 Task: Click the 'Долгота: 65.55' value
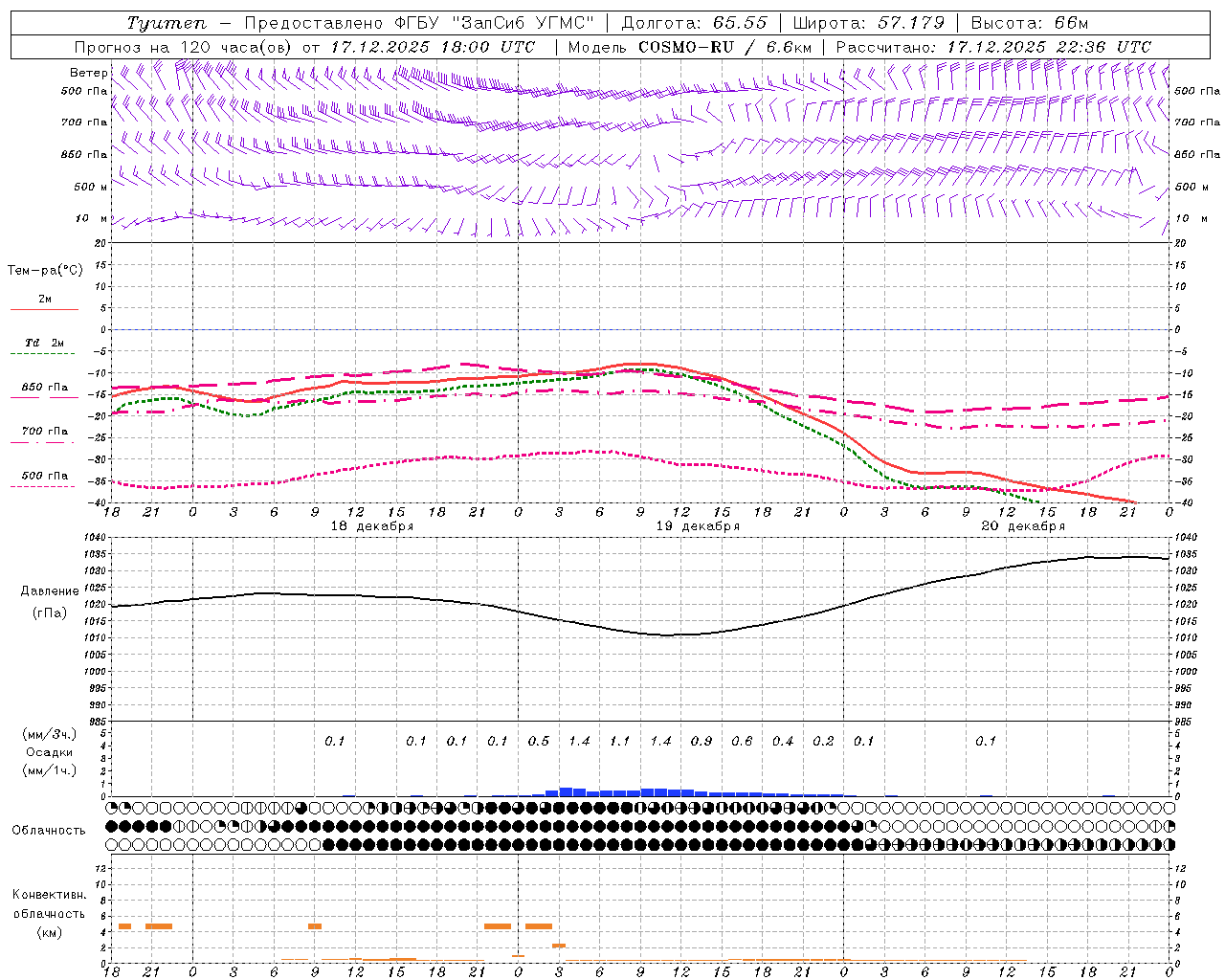tap(695, 23)
